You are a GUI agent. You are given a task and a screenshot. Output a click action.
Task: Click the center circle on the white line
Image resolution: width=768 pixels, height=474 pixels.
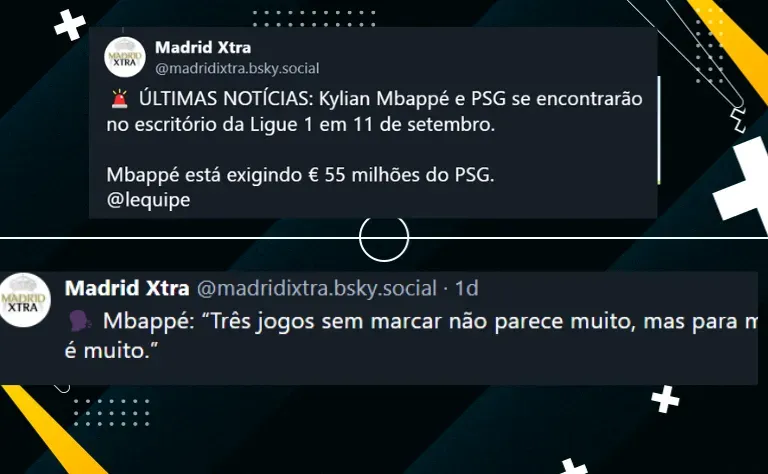click(x=384, y=237)
